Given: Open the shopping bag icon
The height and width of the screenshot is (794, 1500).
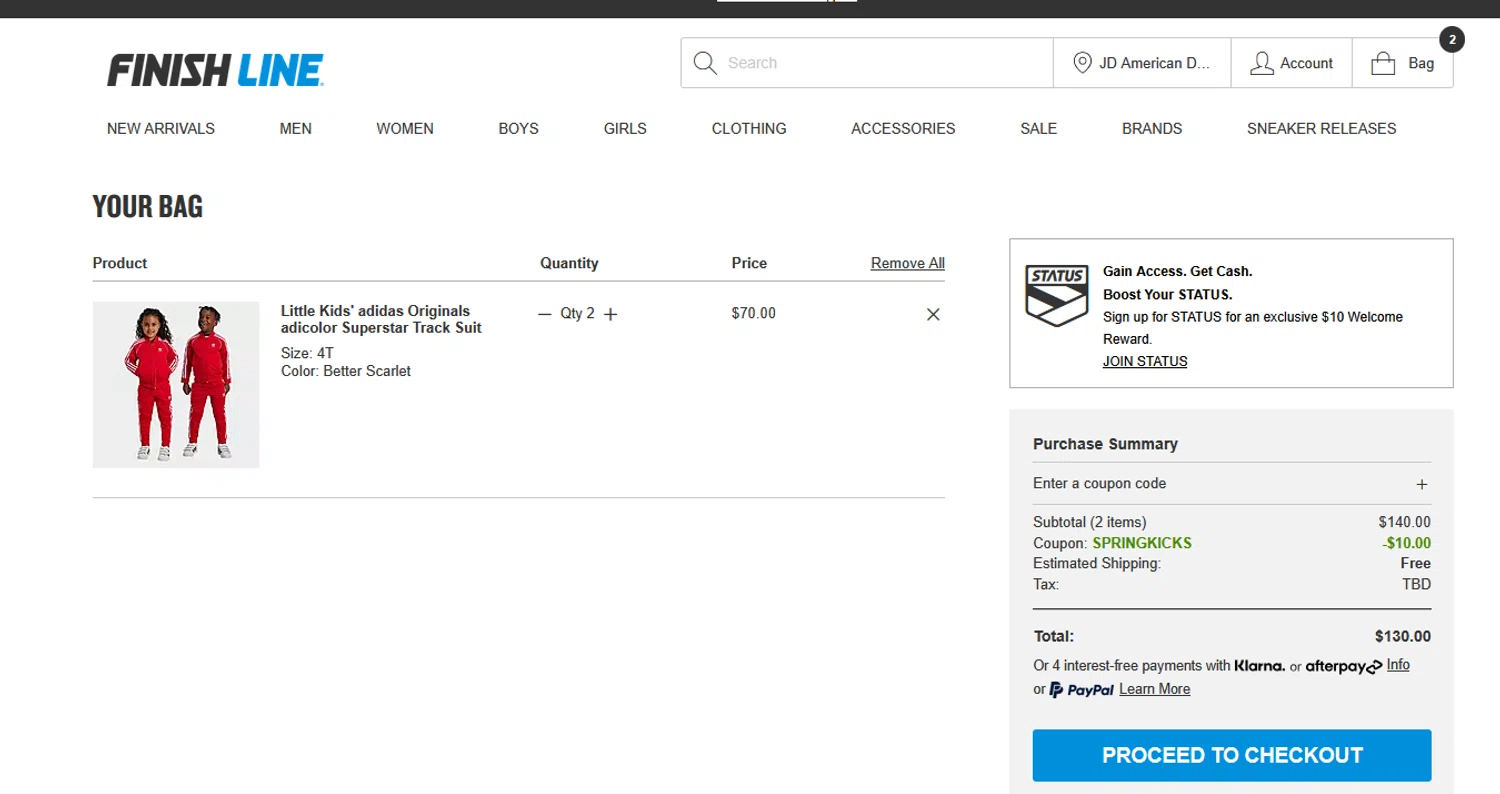Looking at the screenshot, I should tap(1383, 63).
